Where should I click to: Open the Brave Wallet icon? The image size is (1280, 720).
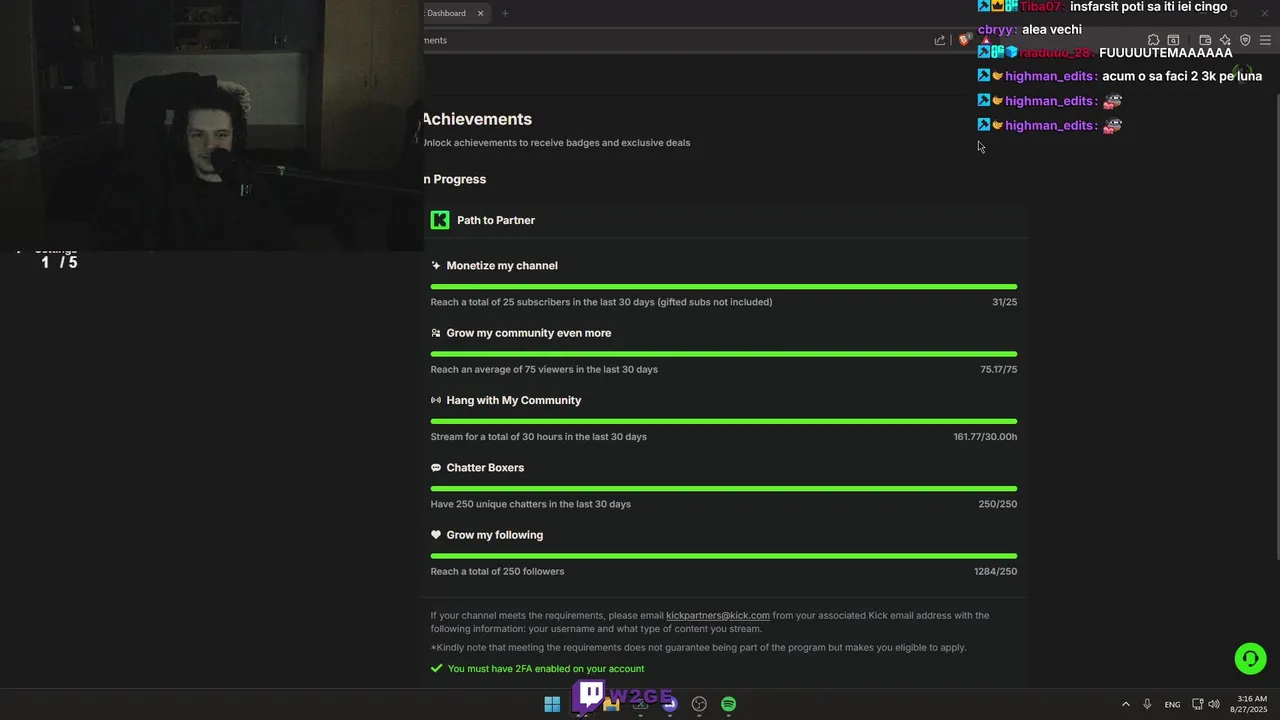click(x=1205, y=40)
